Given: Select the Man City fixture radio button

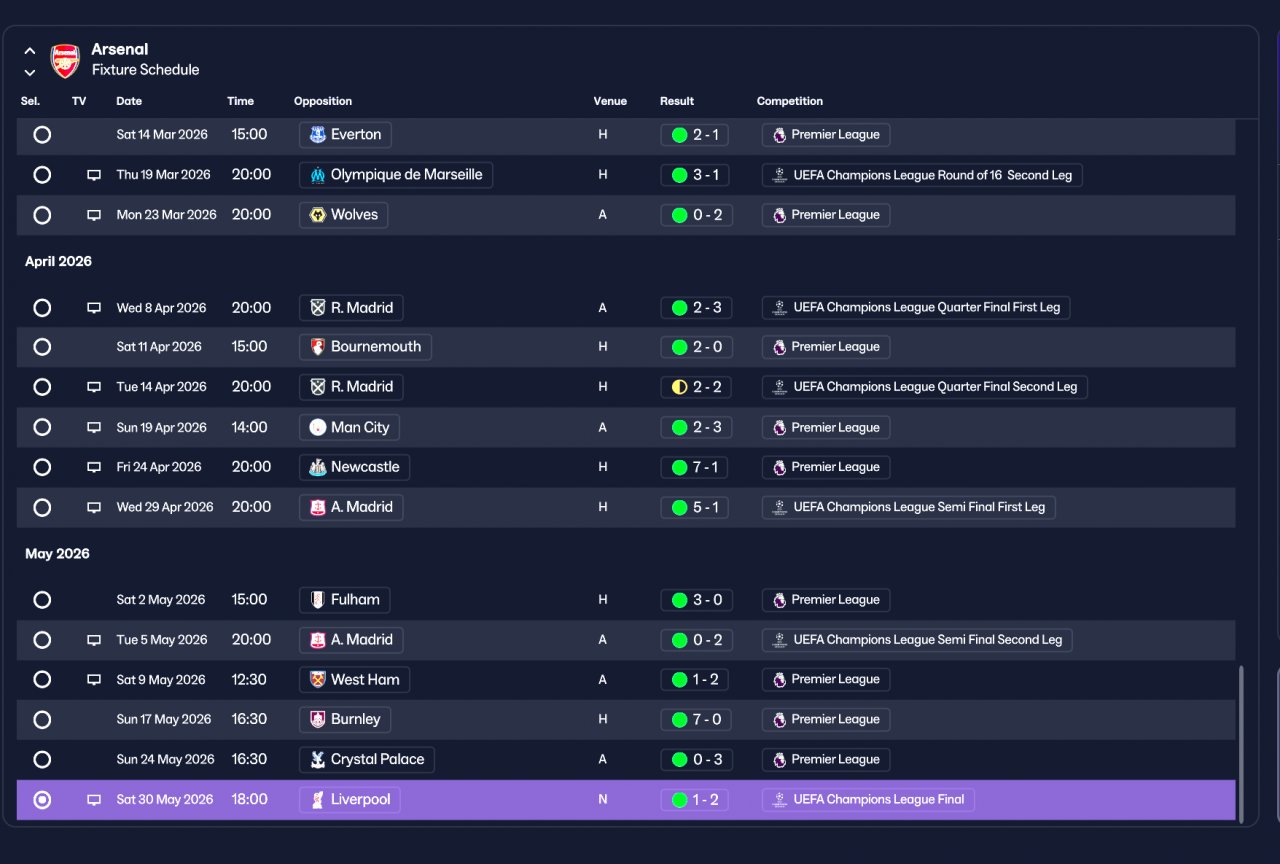Looking at the screenshot, I should point(42,427).
